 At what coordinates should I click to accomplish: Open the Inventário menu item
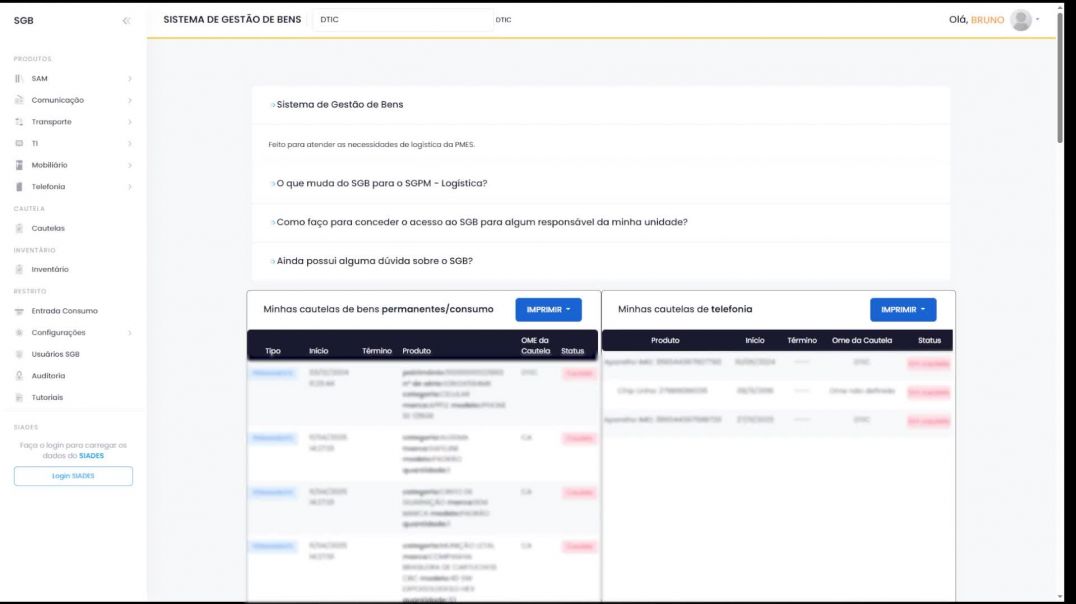[50, 270]
